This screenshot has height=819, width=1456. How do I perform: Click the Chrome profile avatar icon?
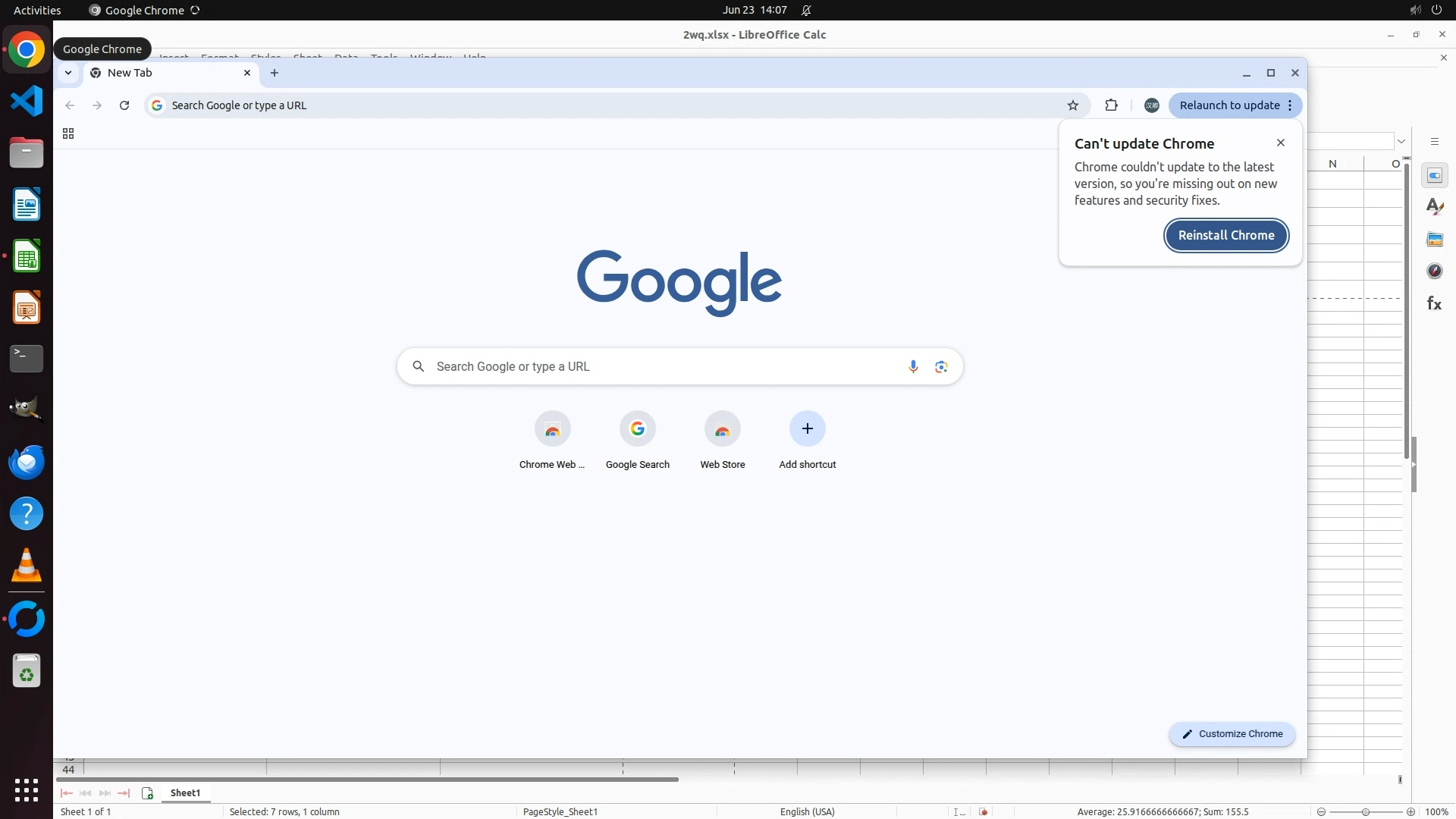tap(1151, 105)
